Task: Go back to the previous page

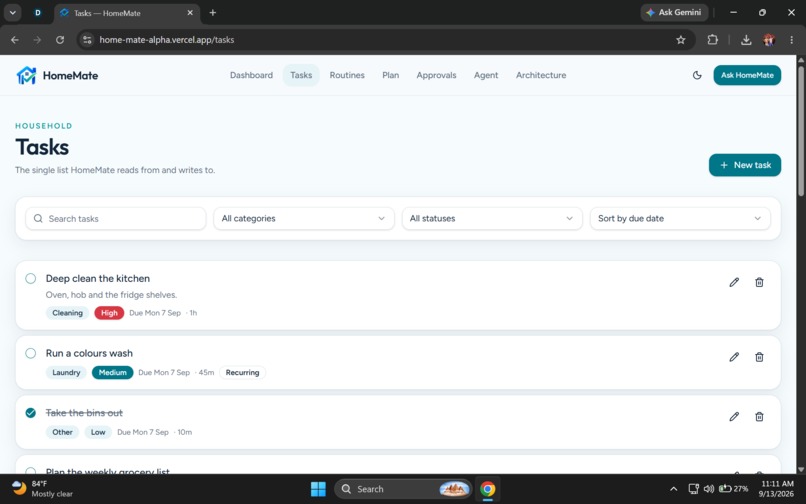Action: [x=15, y=40]
